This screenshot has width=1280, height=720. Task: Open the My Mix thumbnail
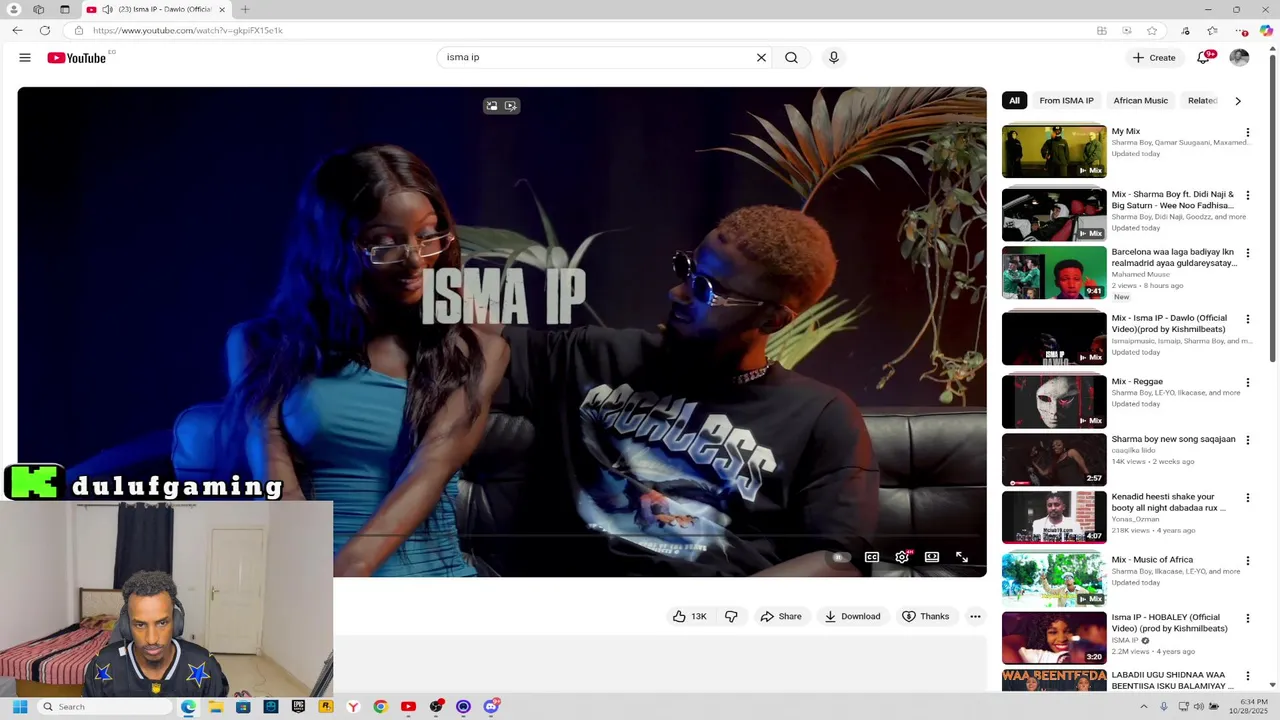(1054, 150)
